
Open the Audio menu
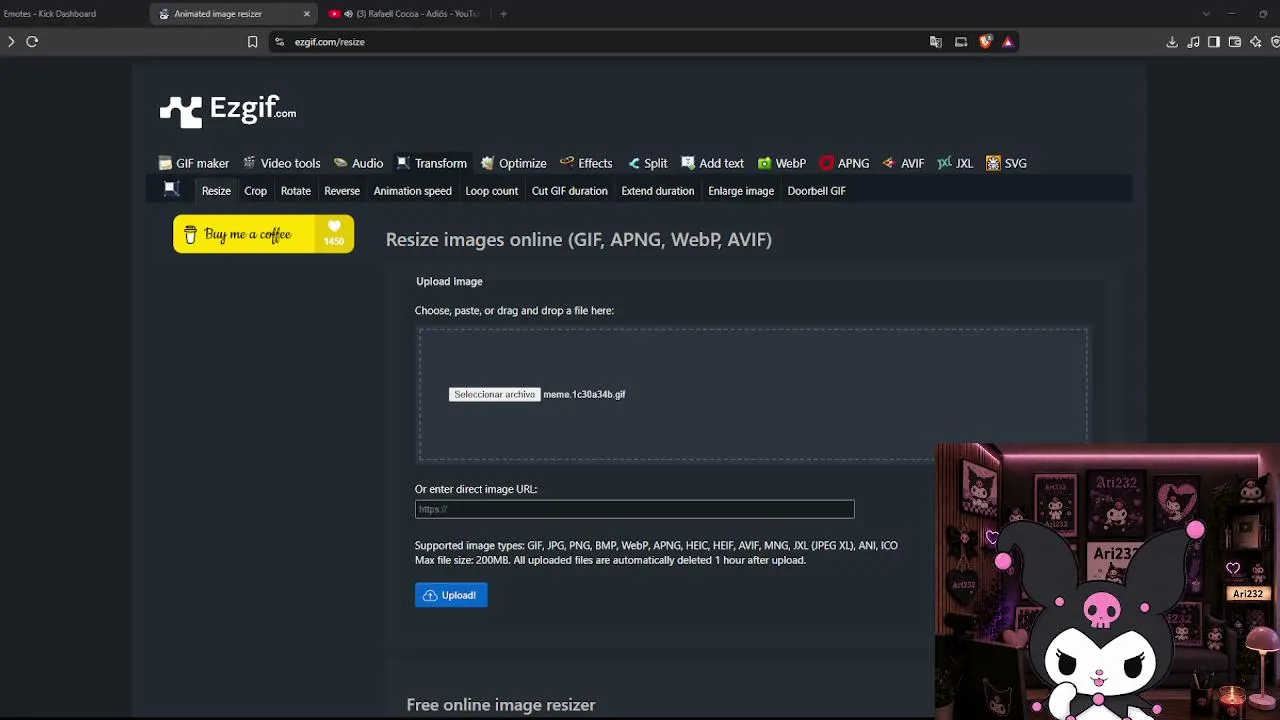tap(358, 163)
